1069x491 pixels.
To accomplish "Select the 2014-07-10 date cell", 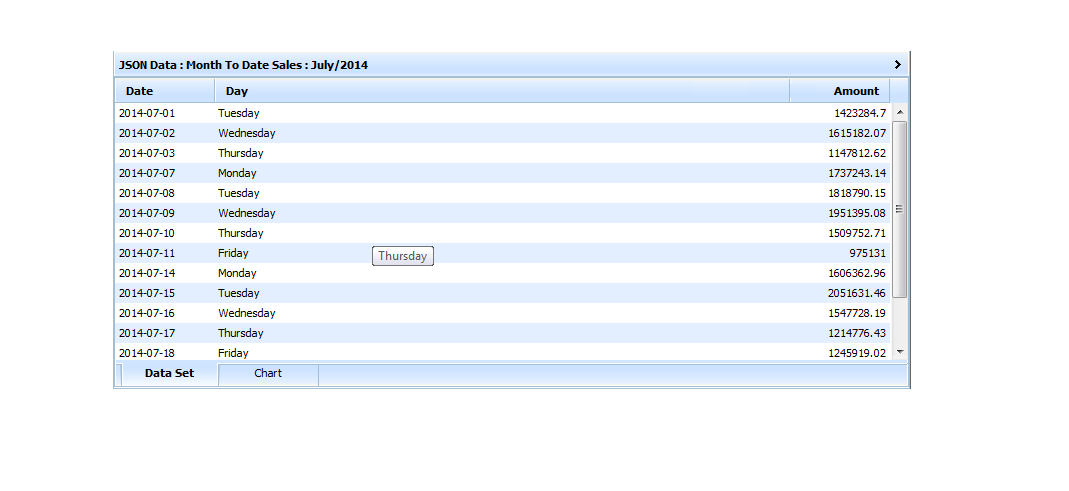I will pyautogui.click(x=147, y=233).
